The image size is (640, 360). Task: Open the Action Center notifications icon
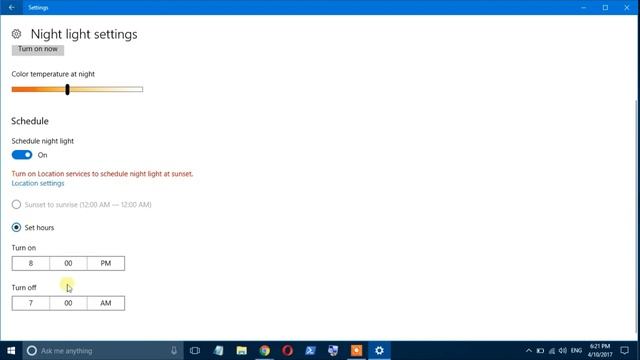click(x=624, y=351)
